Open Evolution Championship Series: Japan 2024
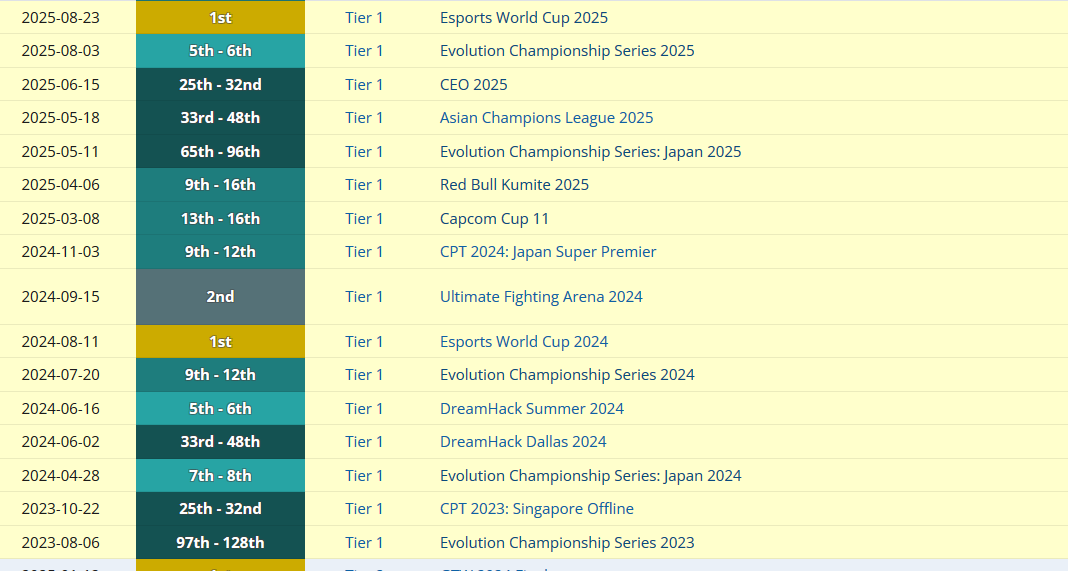Viewport: 1068px width, 571px height. (591, 476)
